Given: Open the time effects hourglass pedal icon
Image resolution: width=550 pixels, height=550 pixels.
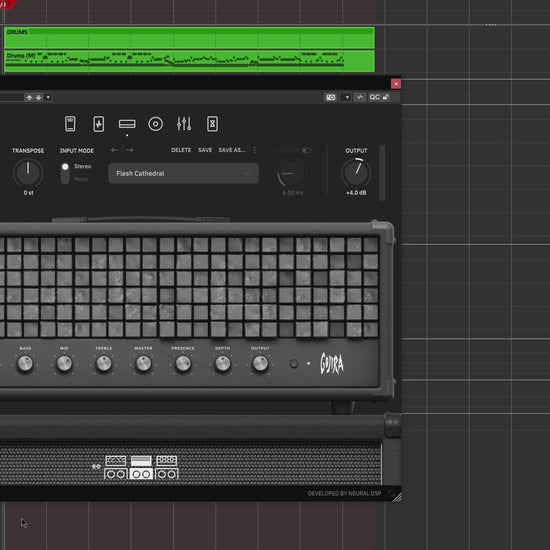Looking at the screenshot, I should coord(212,124).
